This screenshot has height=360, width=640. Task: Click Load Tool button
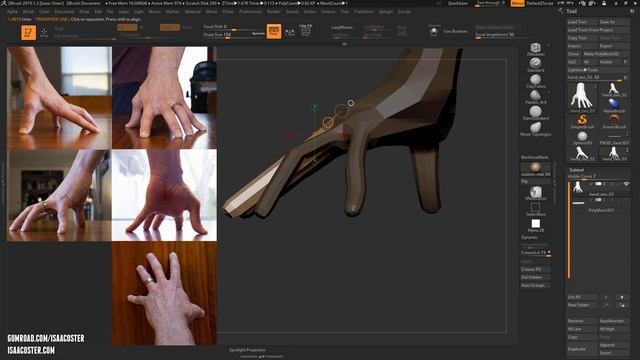(x=582, y=22)
